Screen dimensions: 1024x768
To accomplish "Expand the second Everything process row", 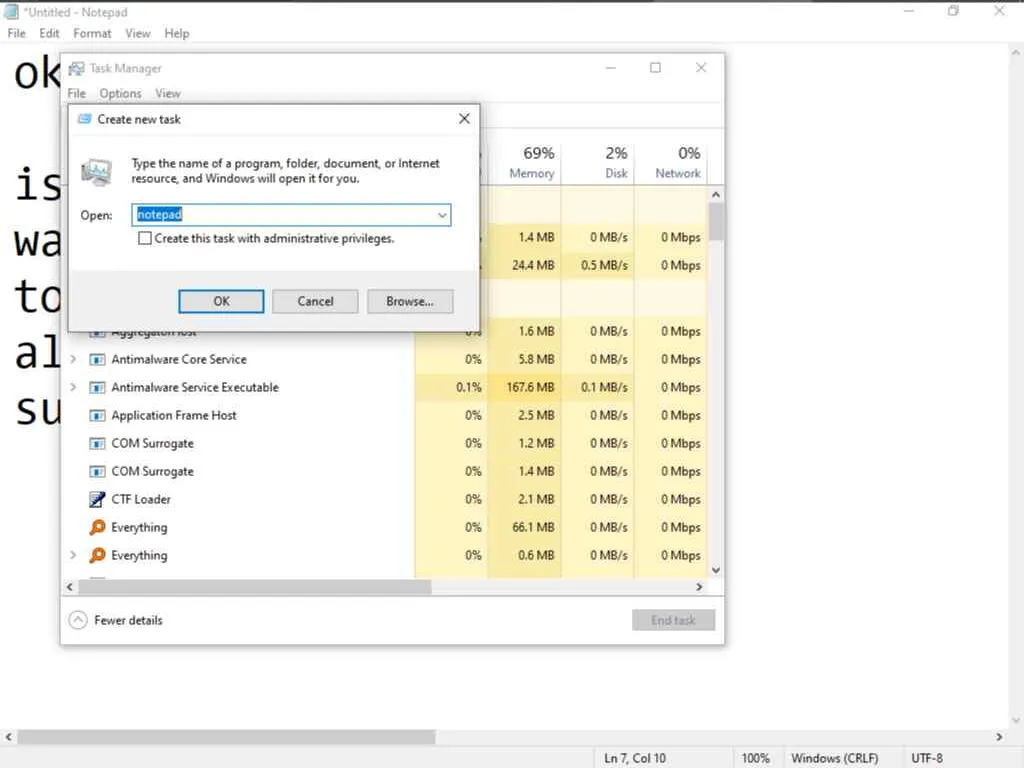I will [73, 556].
